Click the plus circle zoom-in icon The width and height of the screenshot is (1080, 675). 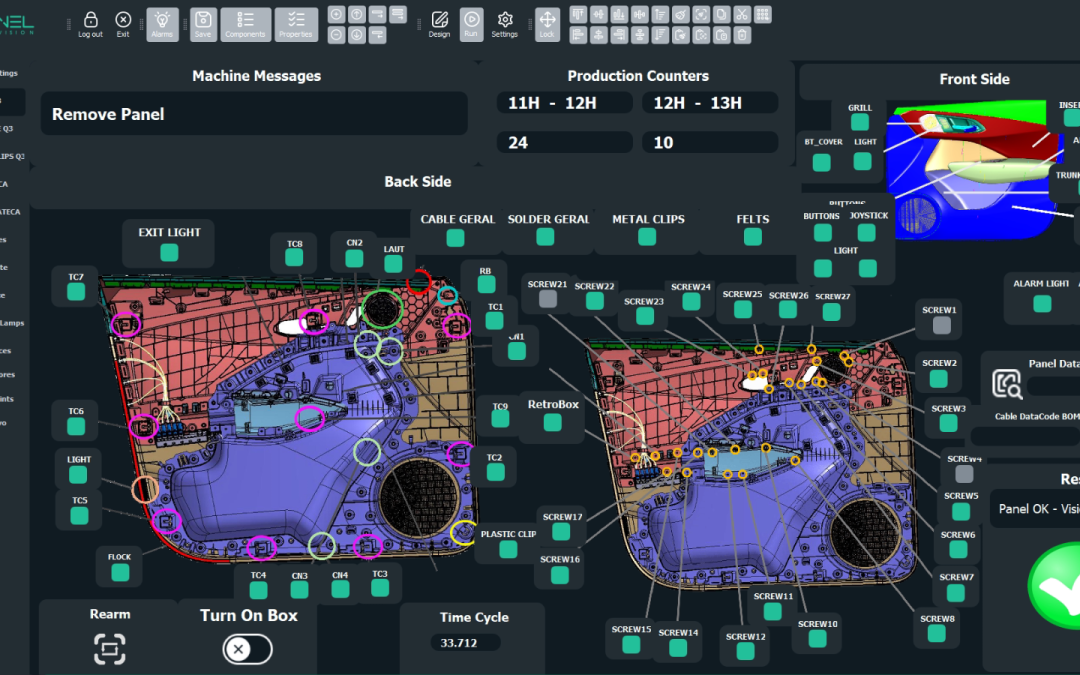pyautogui.click(x=336, y=14)
